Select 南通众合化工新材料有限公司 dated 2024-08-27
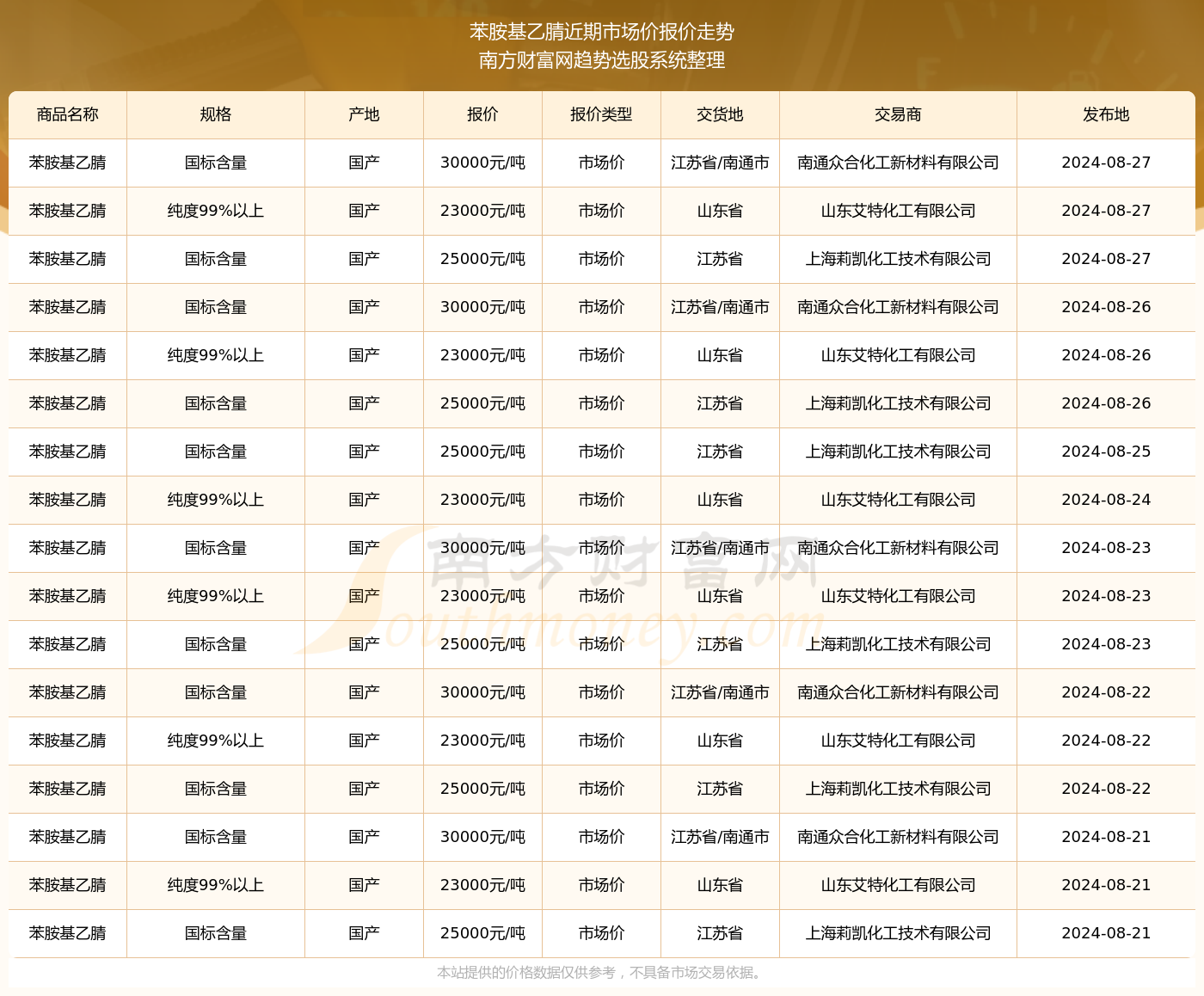Image resolution: width=1204 pixels, height=996 pixels. tap(898, 163)
